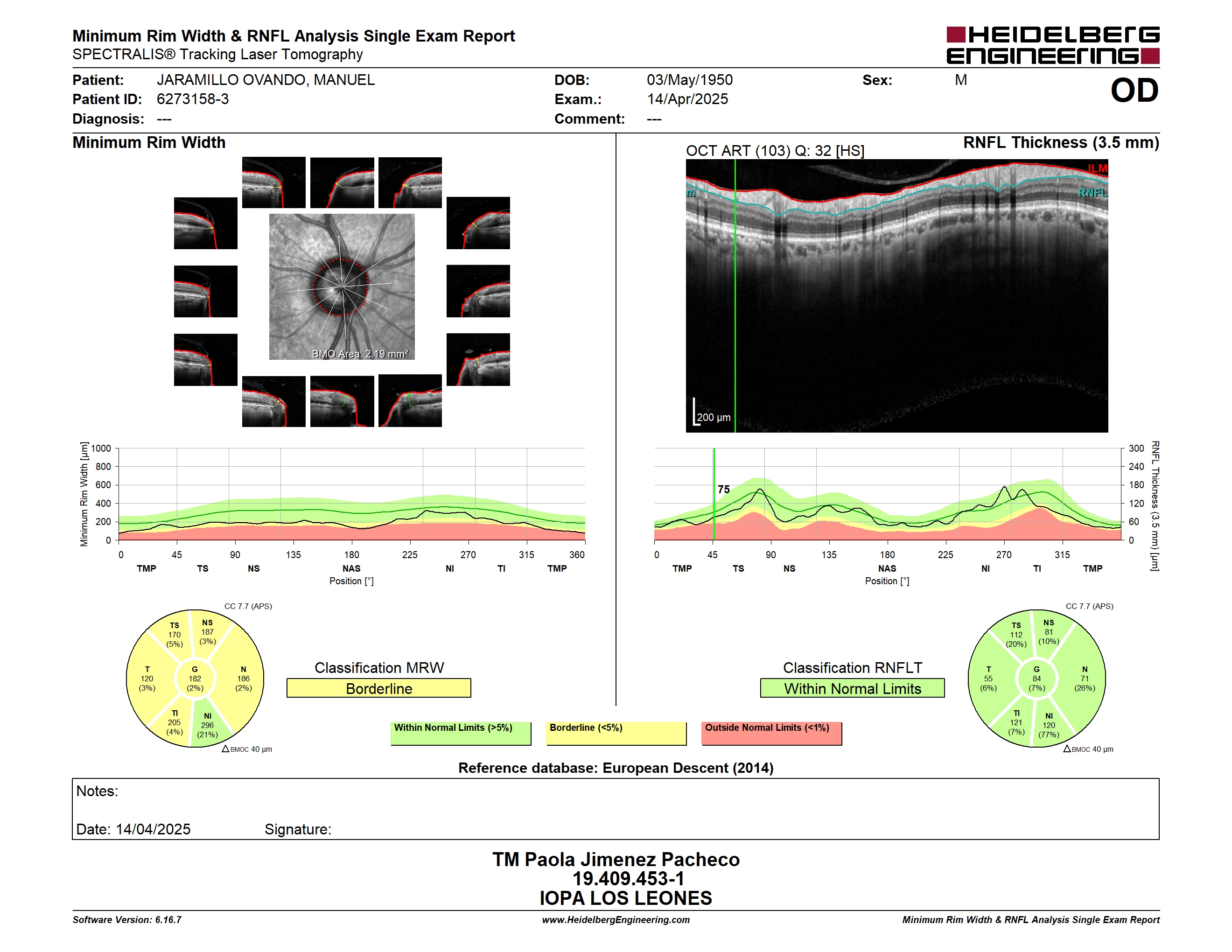Click the CC 7.7 (APS) label above MRW pie
The image size is (1232, 952).
248,606
